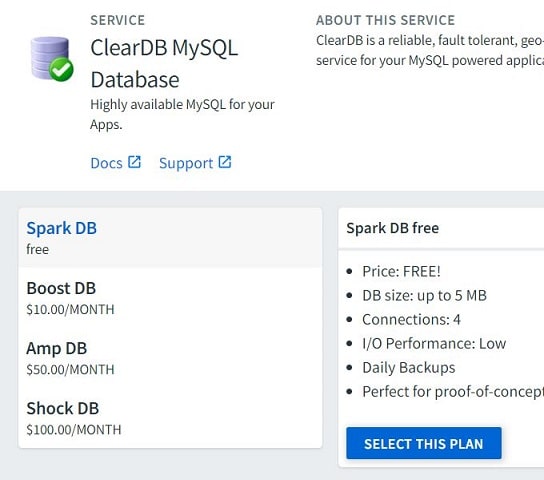Open the Docs link
544x480 pixels.
(106, 163)
